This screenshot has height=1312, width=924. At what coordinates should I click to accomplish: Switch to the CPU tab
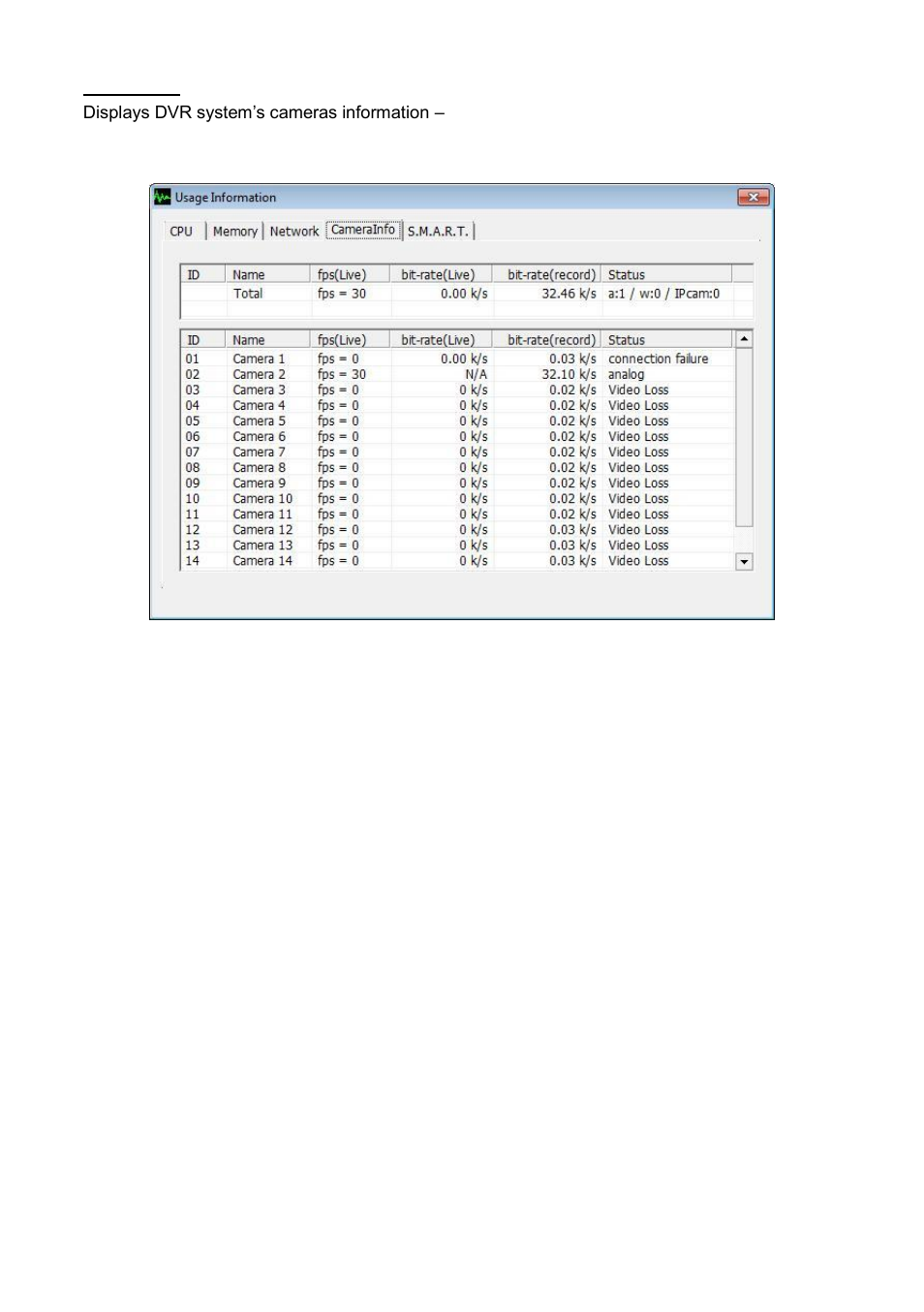pyautogui.click(x=181, y=232)
